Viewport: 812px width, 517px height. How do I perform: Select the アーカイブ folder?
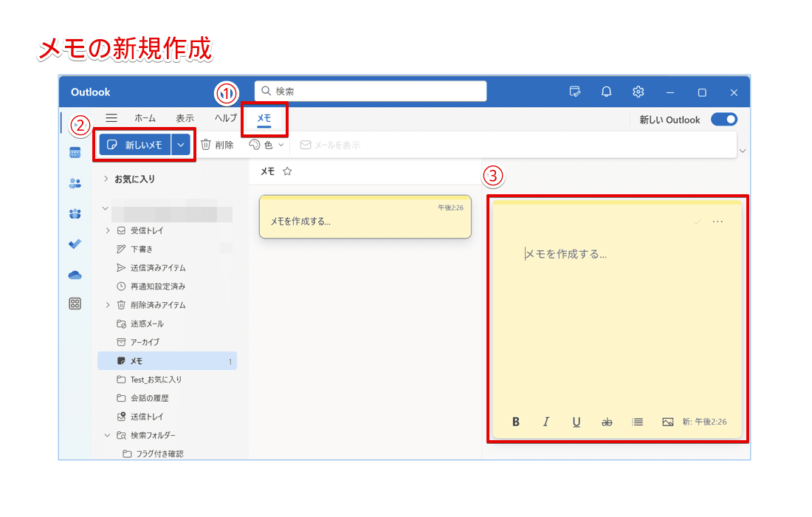167,342
